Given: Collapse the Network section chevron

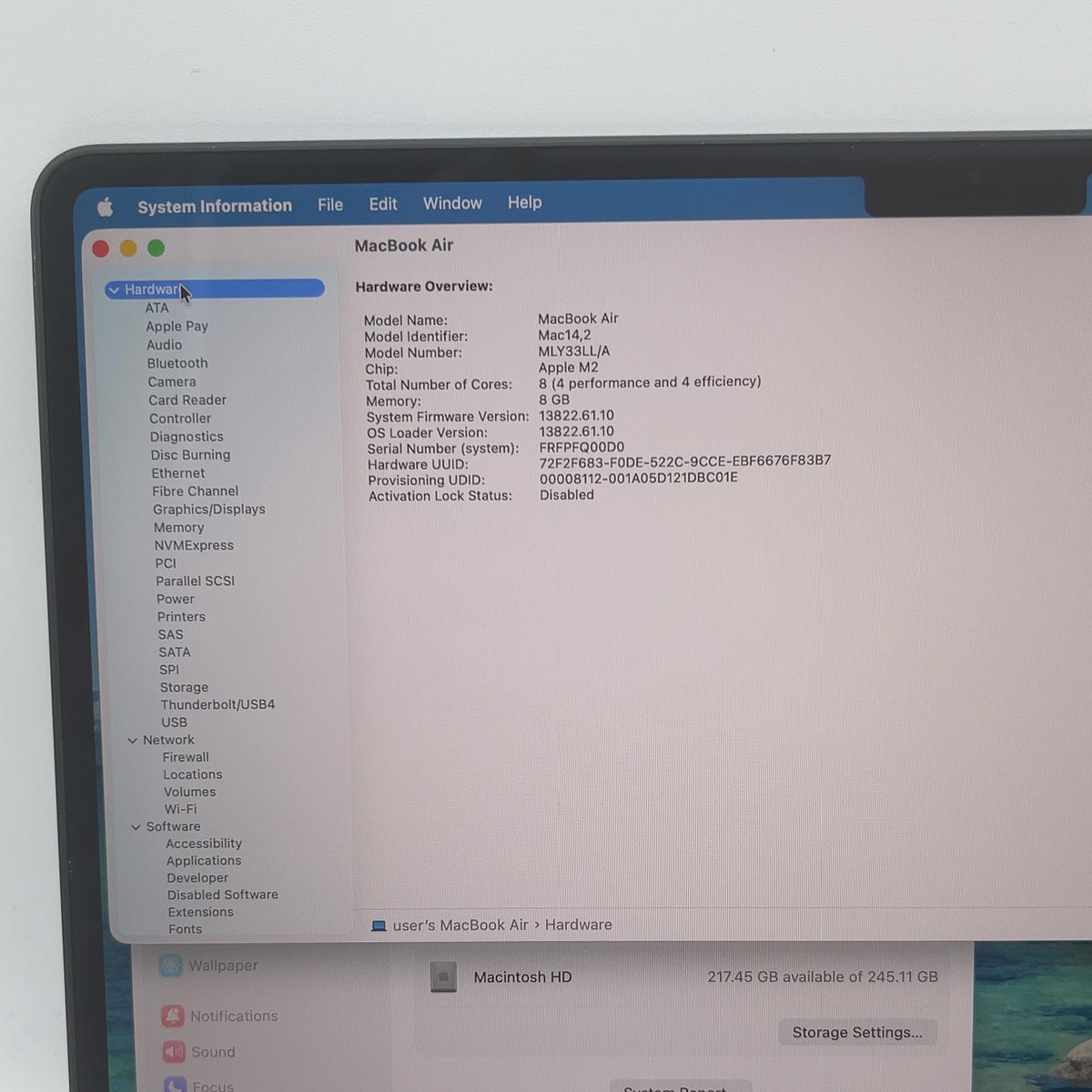Looking at the screenshot, I should tap(133, 741).
